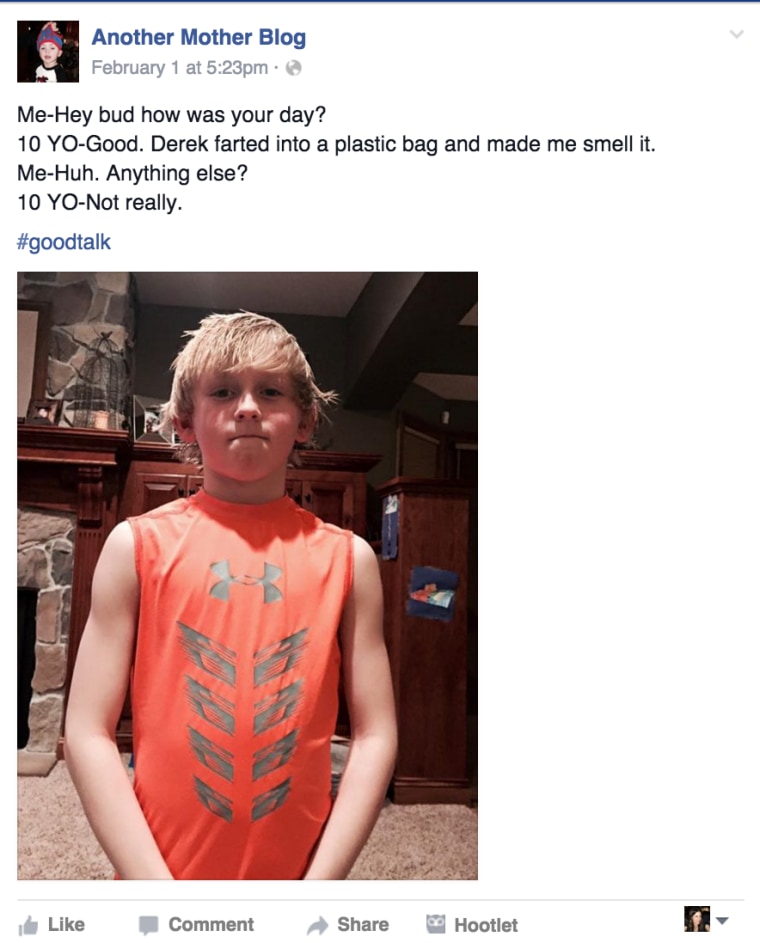Click the commenter avatar beside Hootlet
Screen dimensions: 760x943
[697, 919]
